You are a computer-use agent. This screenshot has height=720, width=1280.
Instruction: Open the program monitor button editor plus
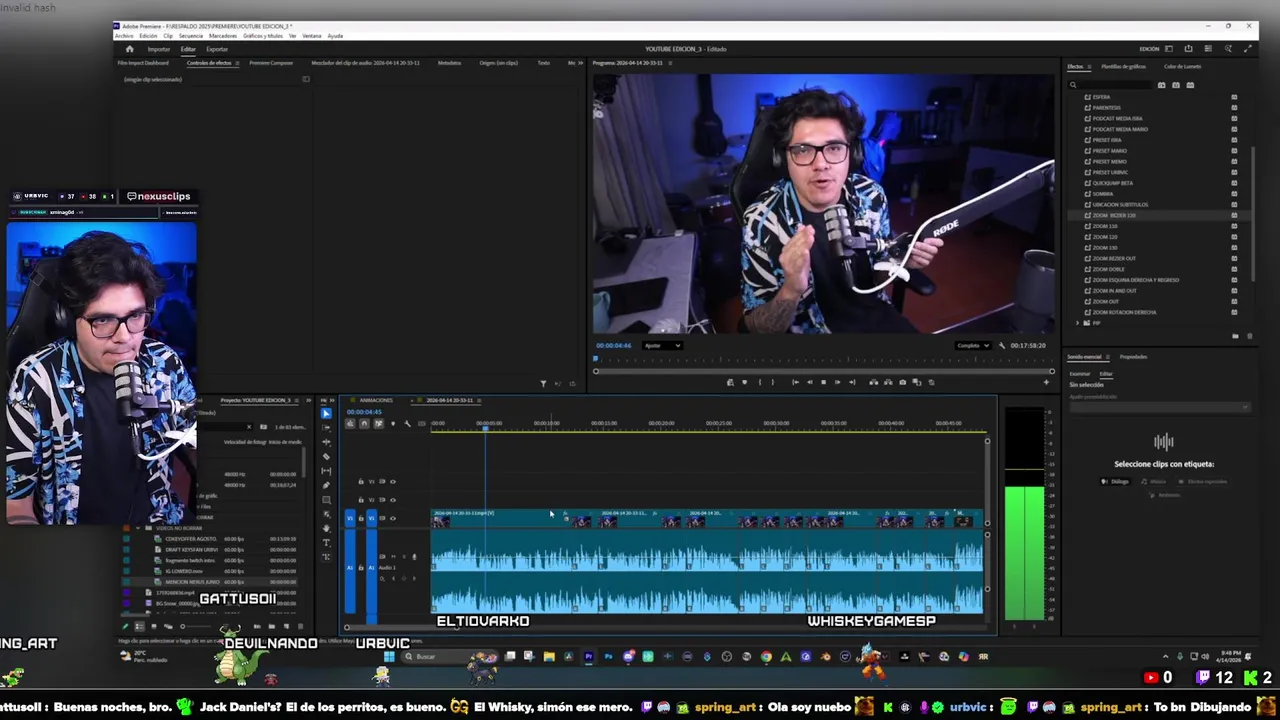[x=1046, y=382]
